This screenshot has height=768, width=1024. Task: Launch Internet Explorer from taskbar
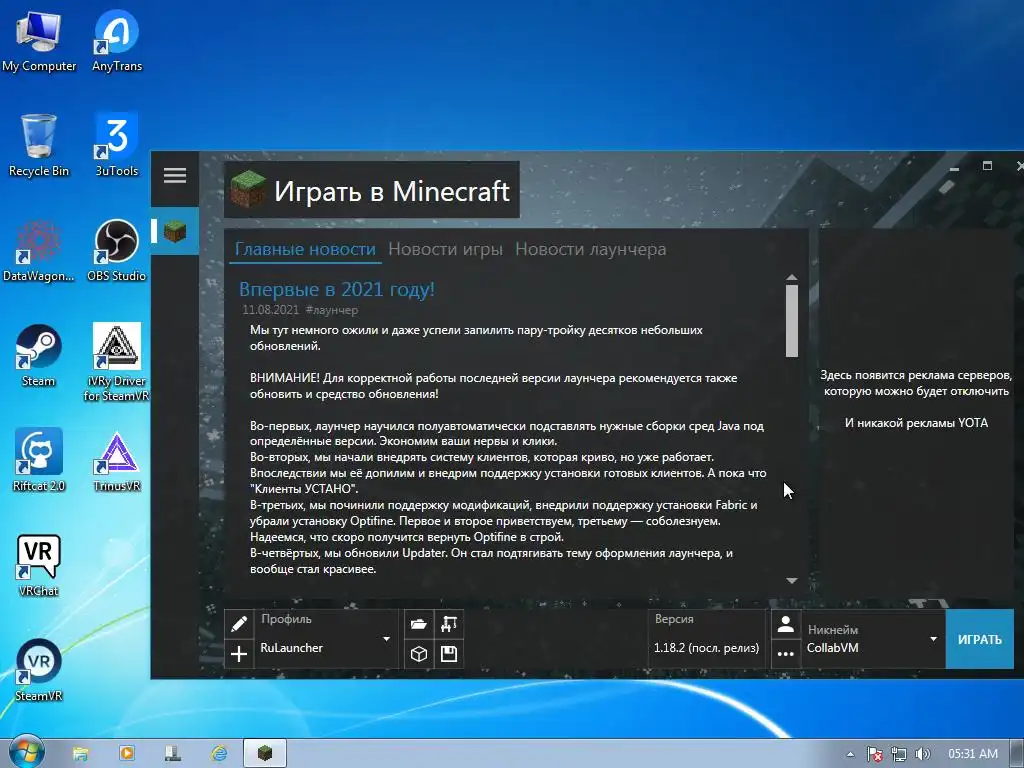[x=219, y=754]
